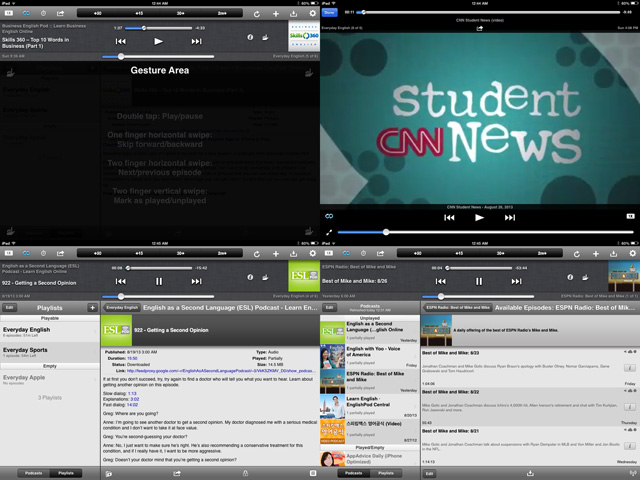Select Everyday English playlist in bottom-left screenshot
640x480 pixels.
click(x=50, y=332)
